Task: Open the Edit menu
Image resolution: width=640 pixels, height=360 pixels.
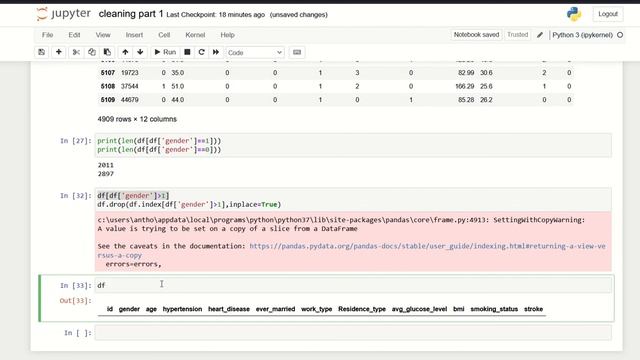Action: [74, 35]
